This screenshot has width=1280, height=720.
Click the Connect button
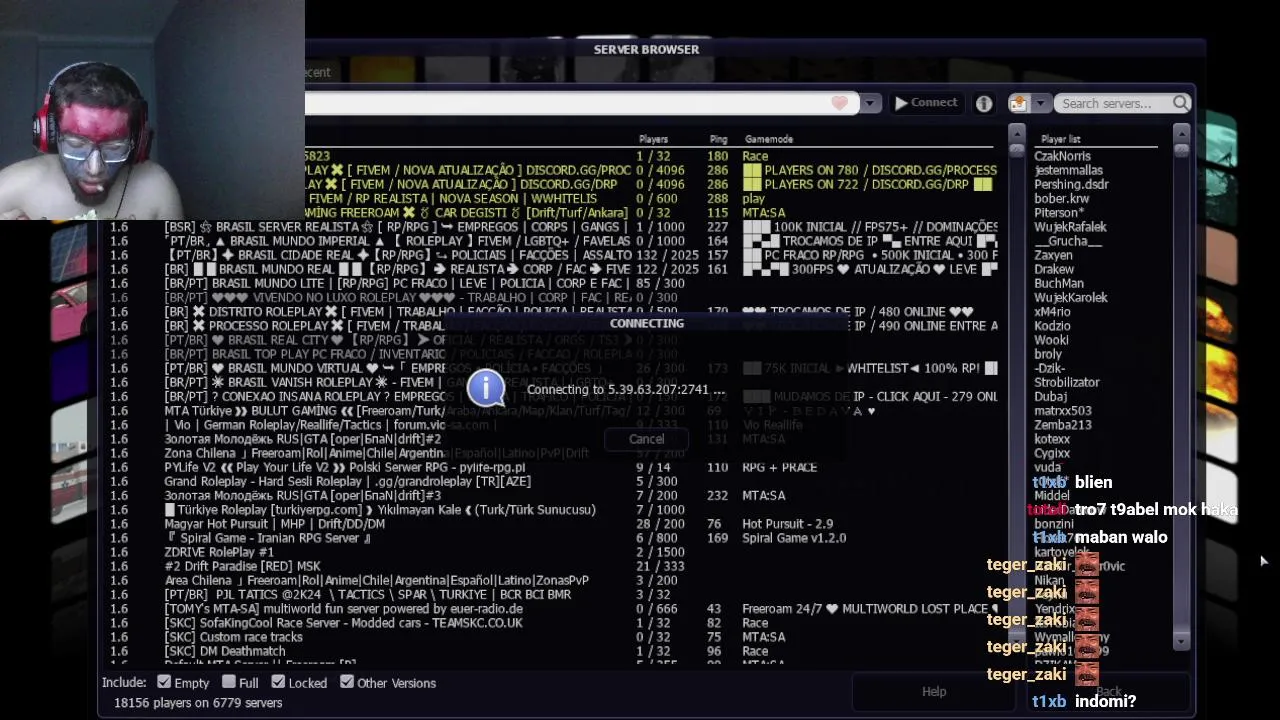926,103
